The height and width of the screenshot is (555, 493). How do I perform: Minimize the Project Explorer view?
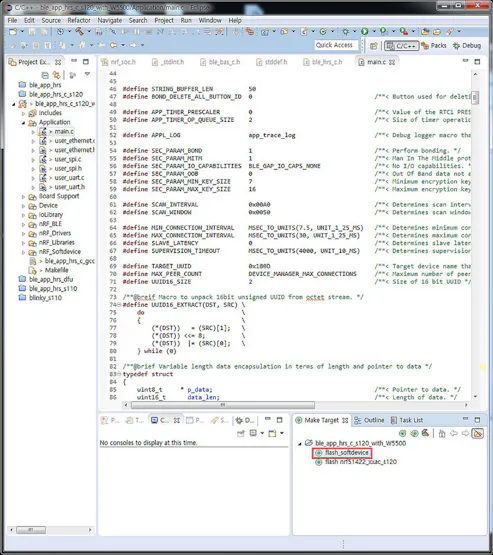[74, 62]
